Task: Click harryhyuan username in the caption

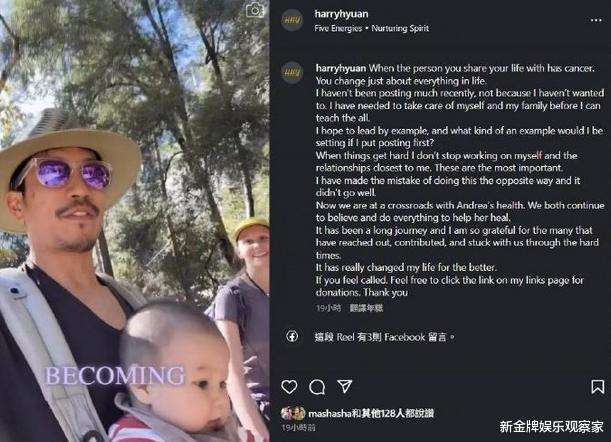Action: tap(341, 68)
